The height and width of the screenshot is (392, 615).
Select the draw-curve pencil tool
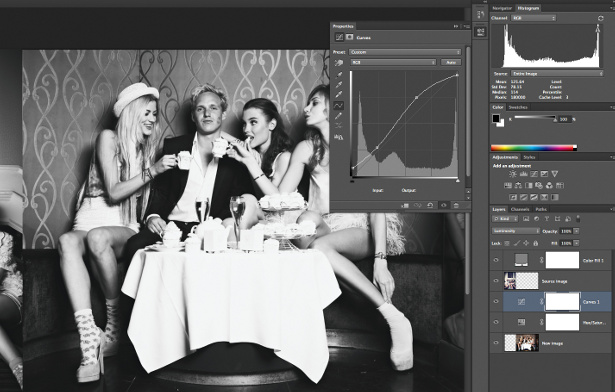pos(338,116)
